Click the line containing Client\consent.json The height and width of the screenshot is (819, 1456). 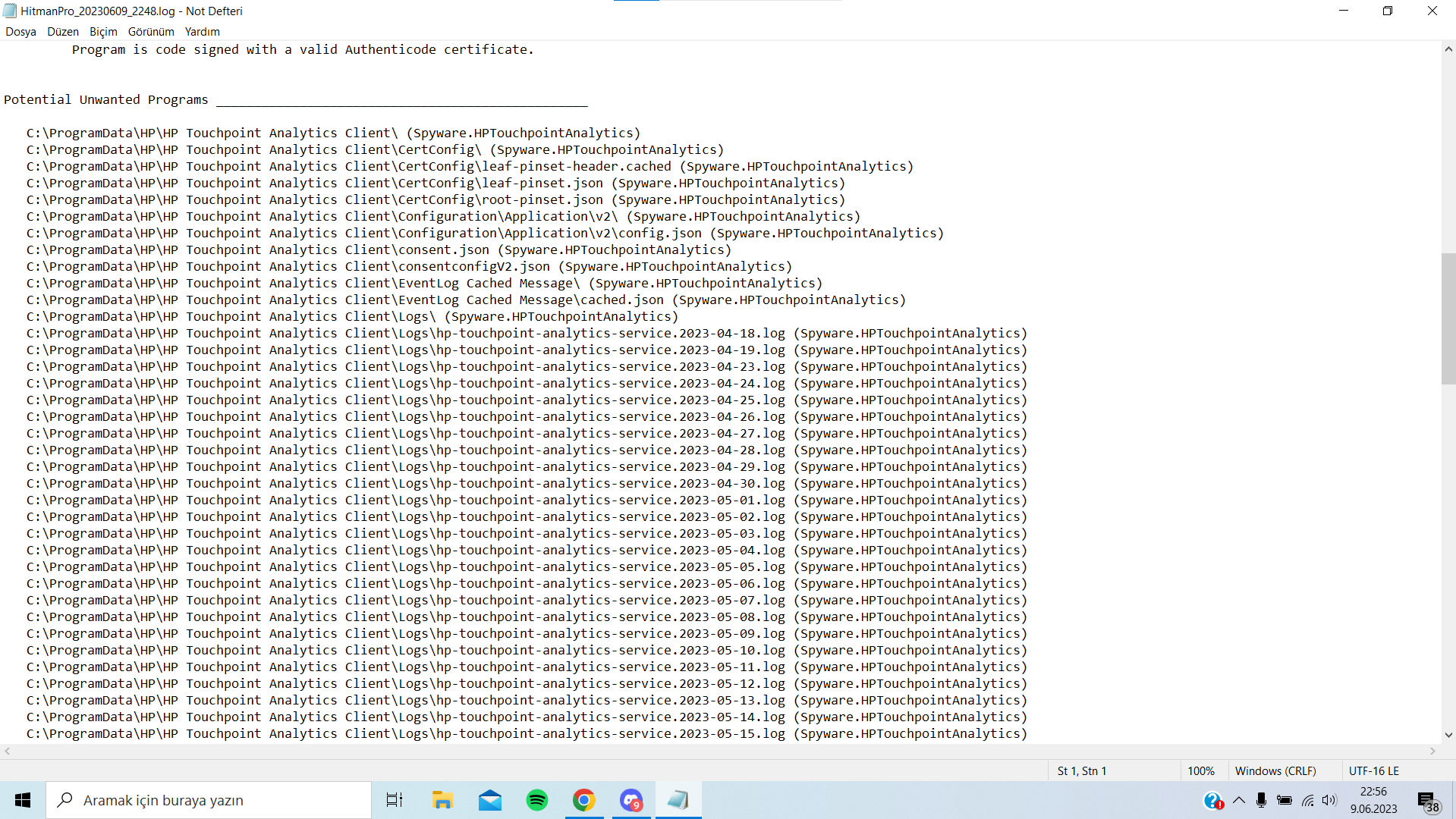pos(379,249)
